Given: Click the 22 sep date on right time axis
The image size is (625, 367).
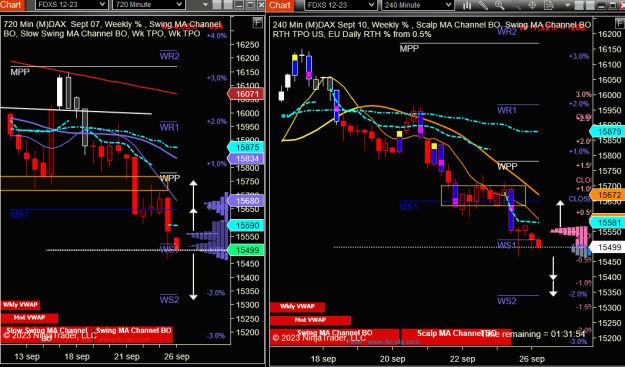Looking at the screenshot, I should click(463, 359).
